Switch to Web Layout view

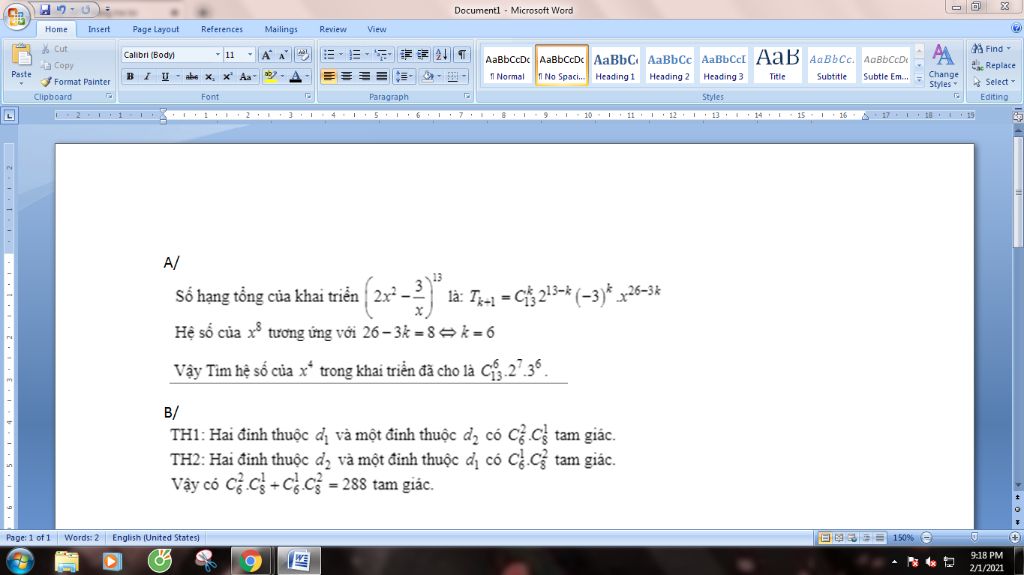852,538
